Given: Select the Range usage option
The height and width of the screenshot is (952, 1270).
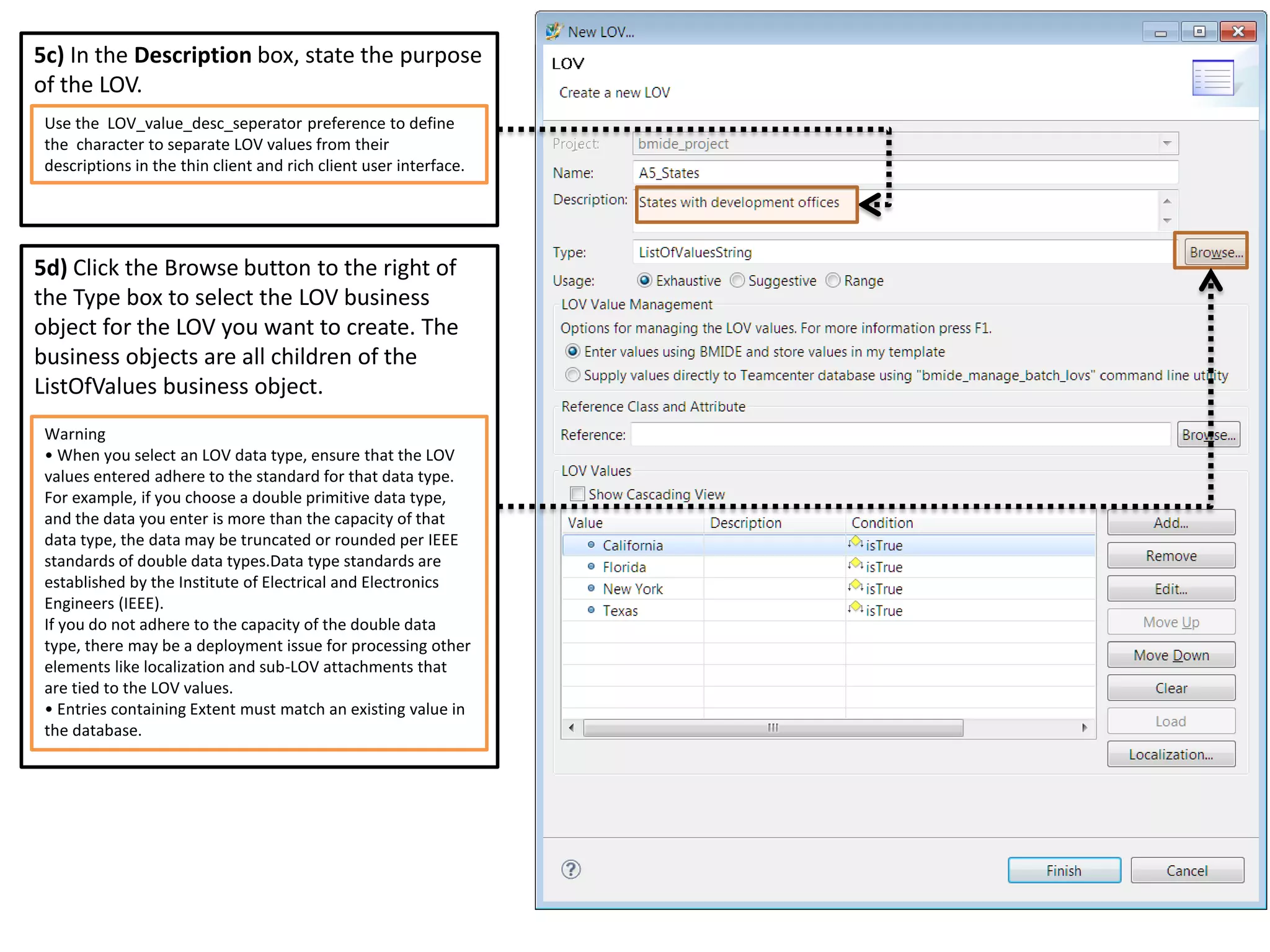Looking at the screenshot, I should click(833, 281).
